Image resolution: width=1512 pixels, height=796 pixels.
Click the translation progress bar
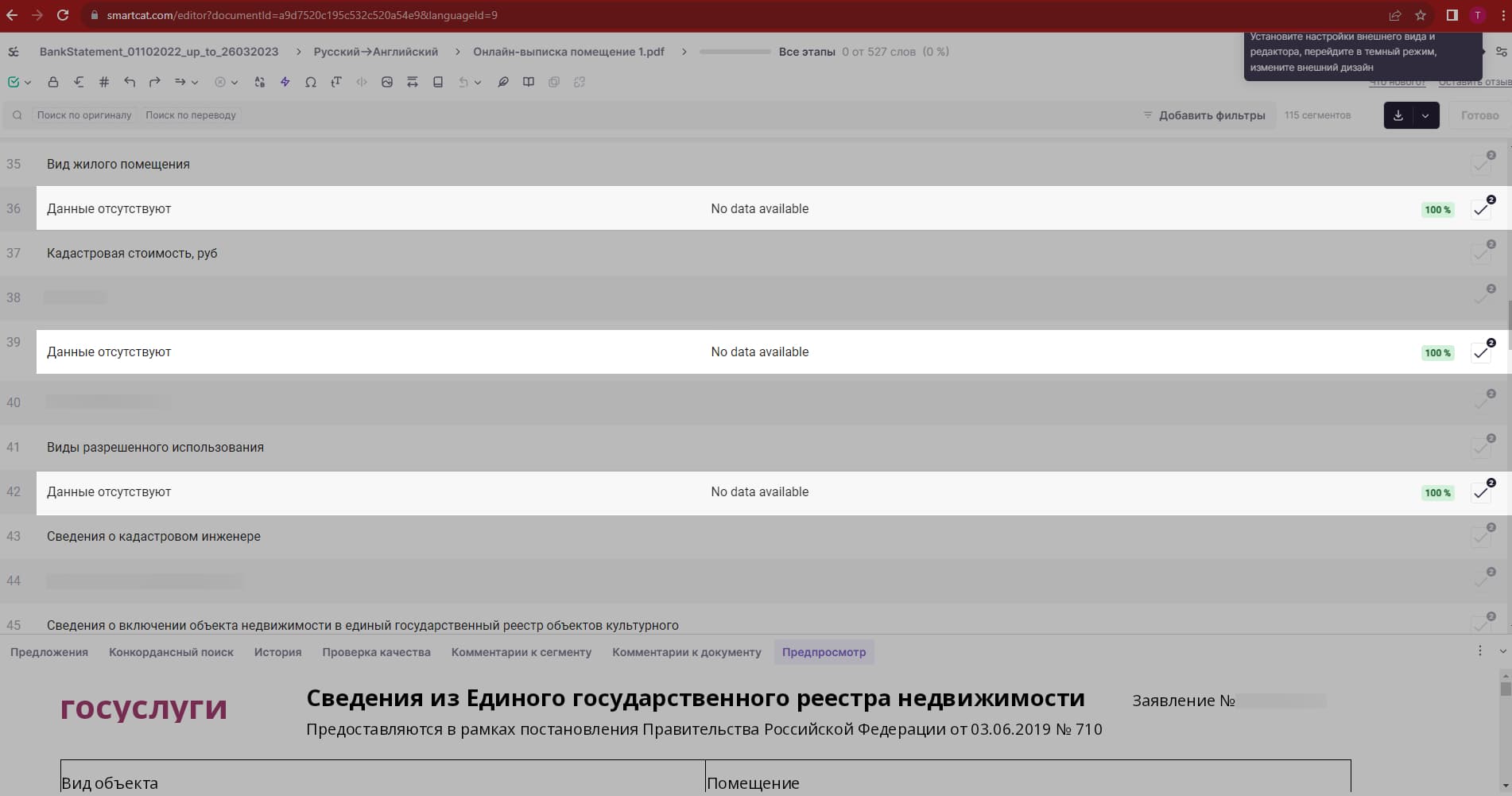pos(735,52)
